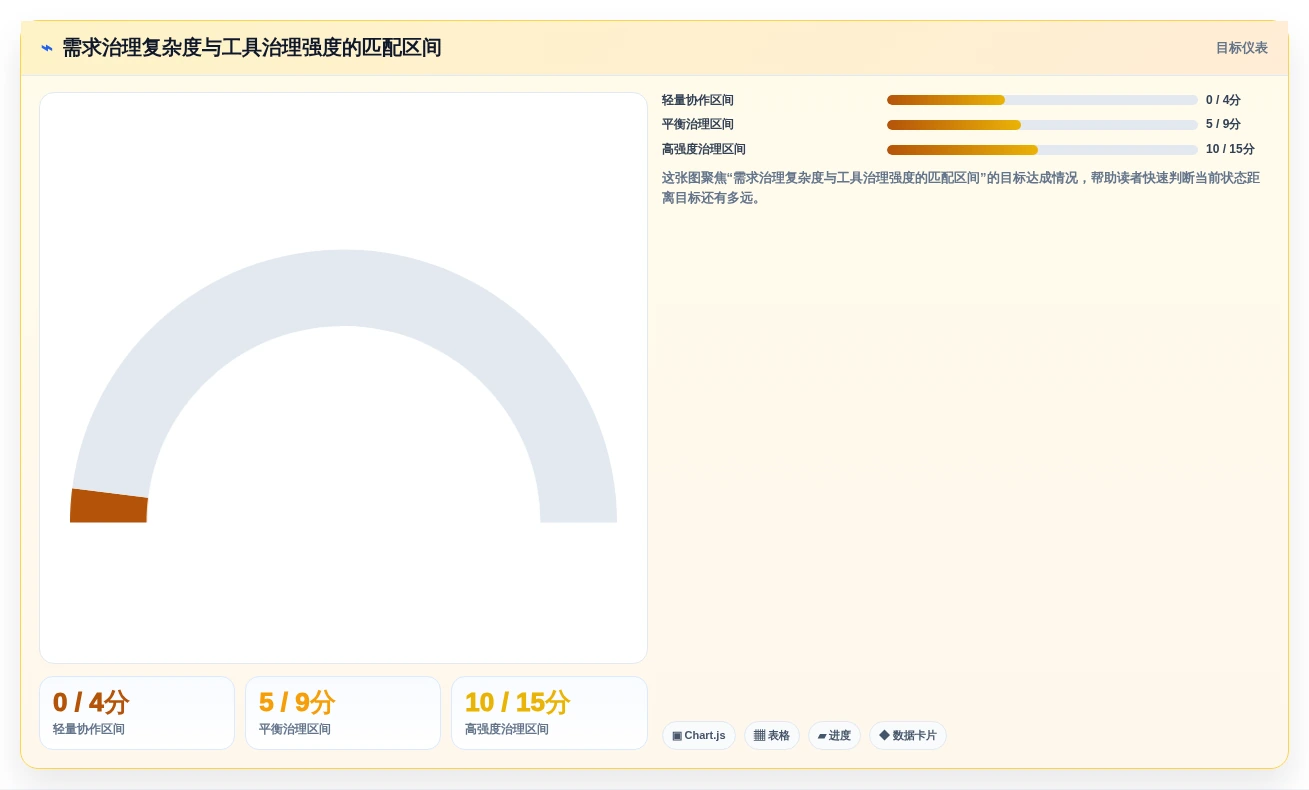The height and width of the screenshot is (790, 1309).
Task: Click the 平衡治理区间 label in progress list
Action: point(698,125)
